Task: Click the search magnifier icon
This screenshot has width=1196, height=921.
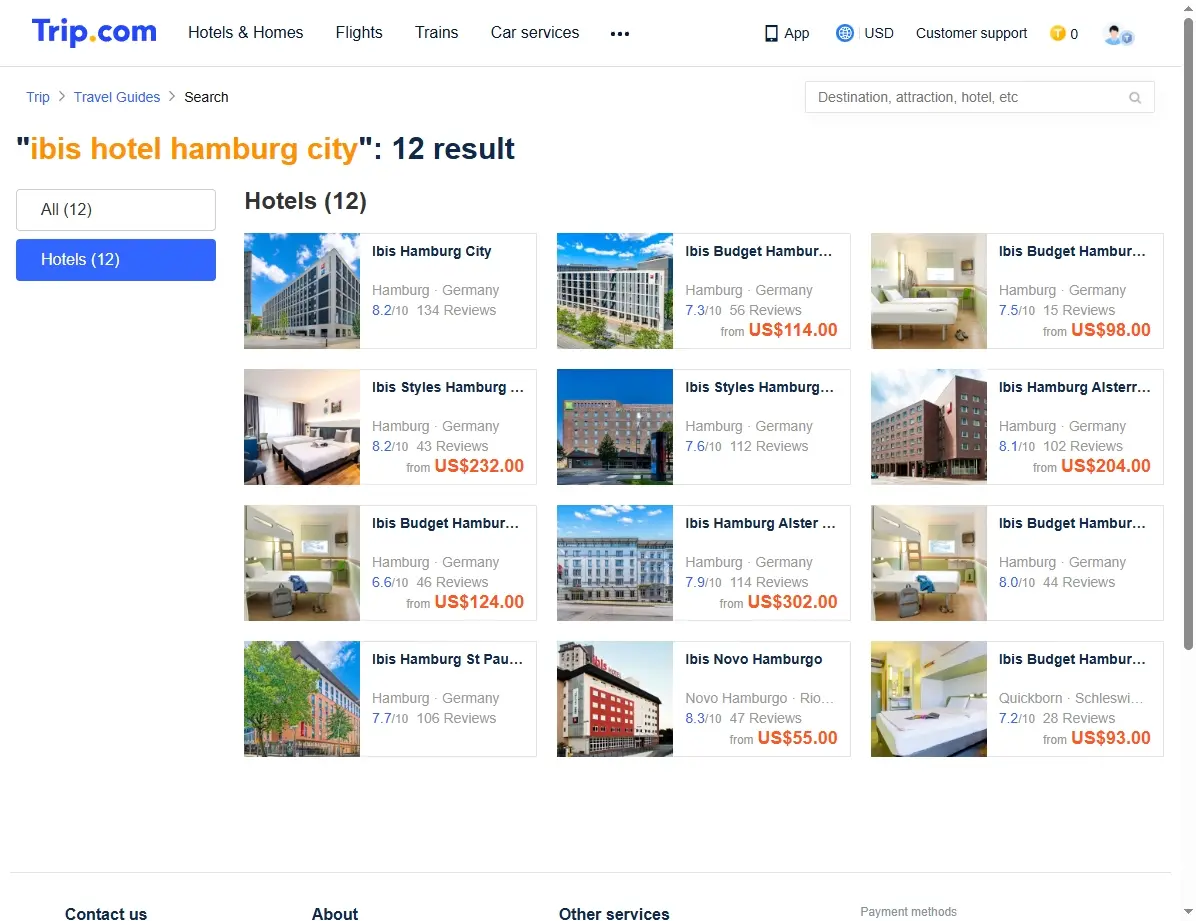Action: tap(1135, 98)
